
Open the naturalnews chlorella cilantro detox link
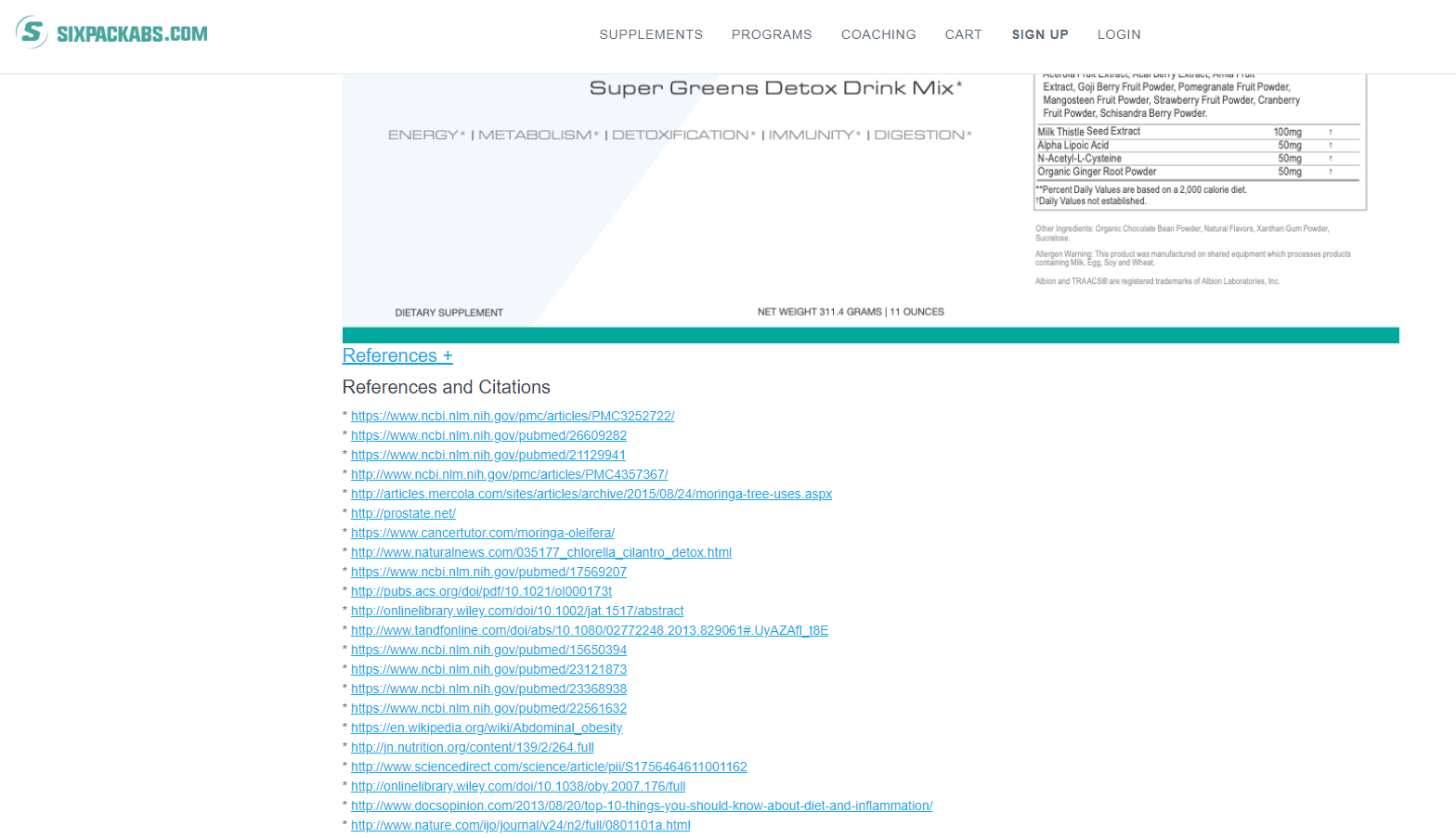pyautogui.click(x=541, y=552)
